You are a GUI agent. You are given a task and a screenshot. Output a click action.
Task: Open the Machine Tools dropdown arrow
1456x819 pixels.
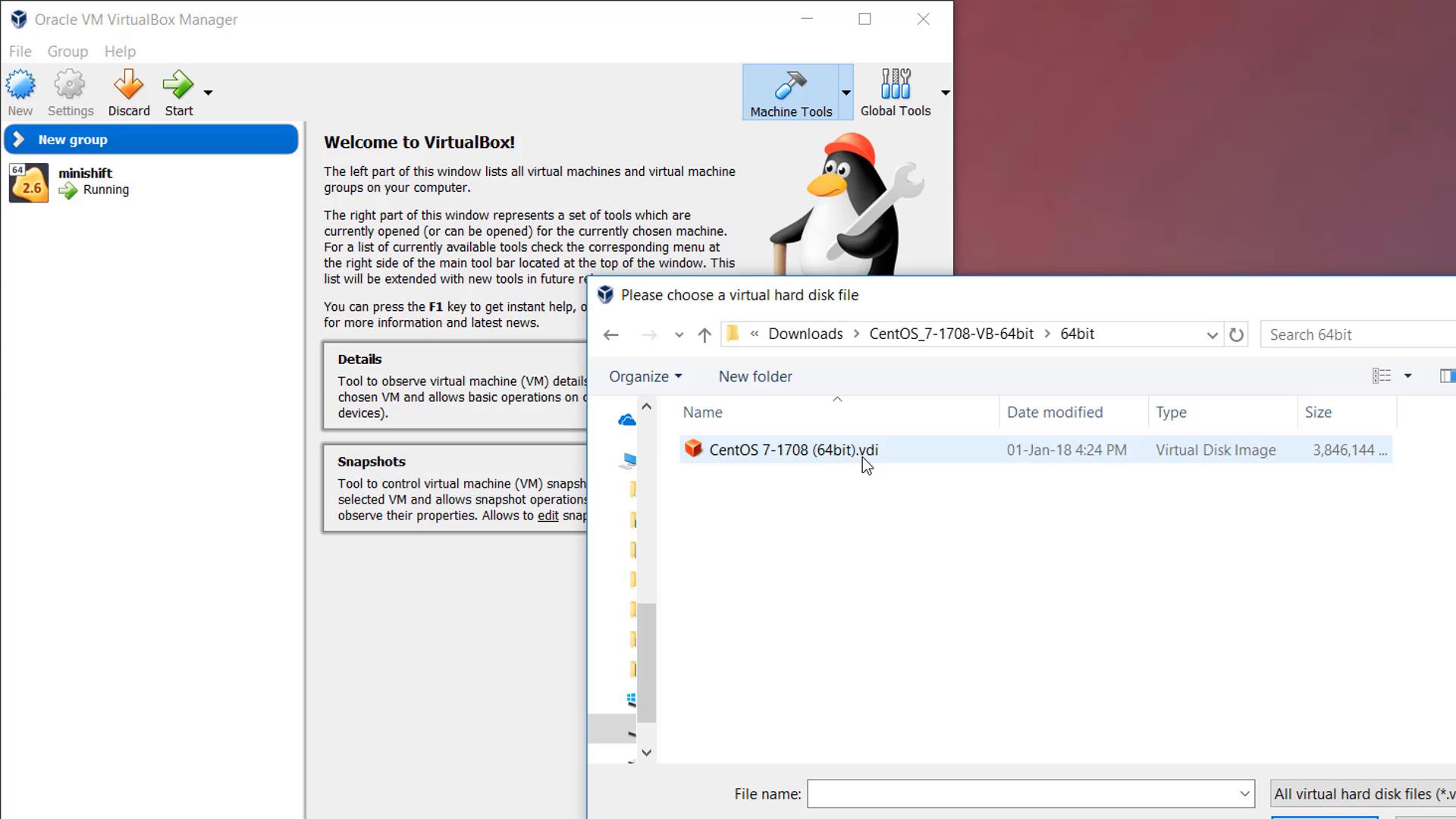[x=846, y=93]
